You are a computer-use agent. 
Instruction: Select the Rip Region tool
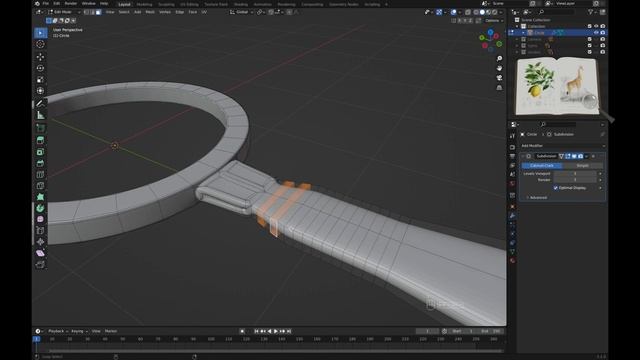pyautogui.click(x=40, y=264)
